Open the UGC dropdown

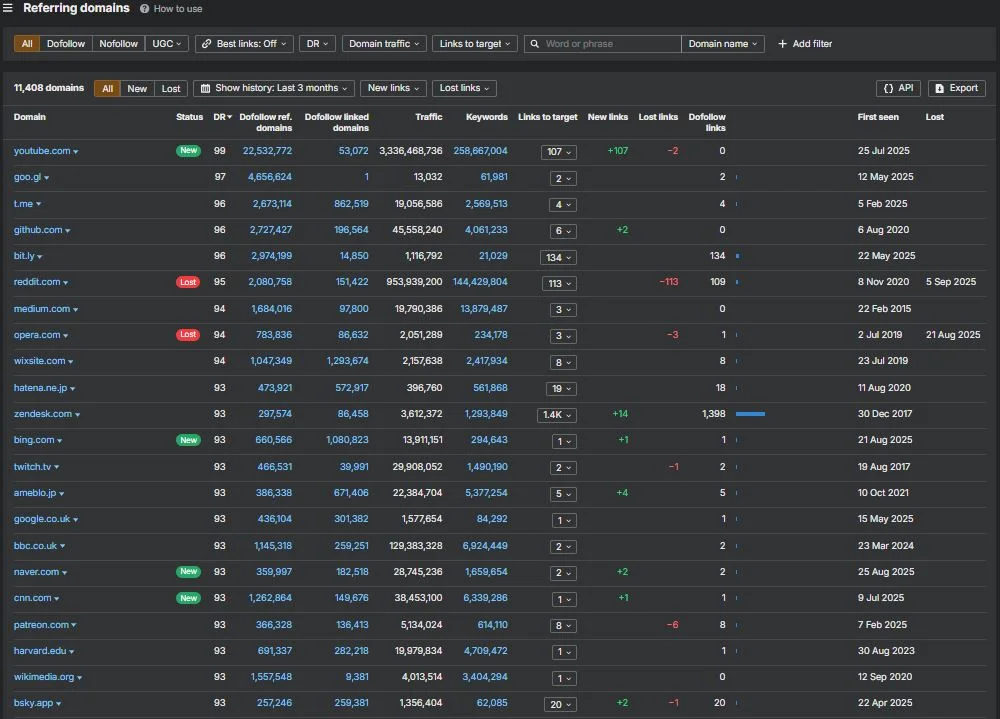[166, 43]
